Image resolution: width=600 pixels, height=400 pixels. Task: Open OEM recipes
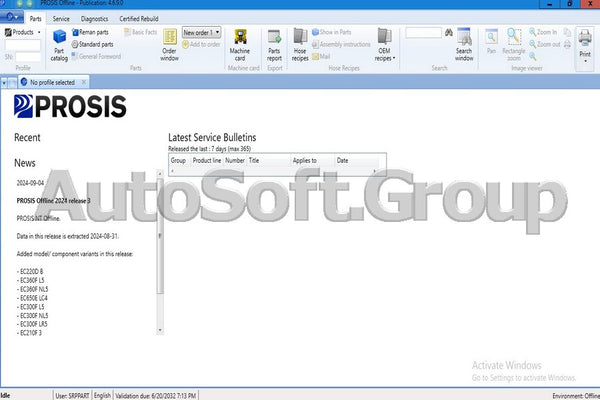point(385,45)
